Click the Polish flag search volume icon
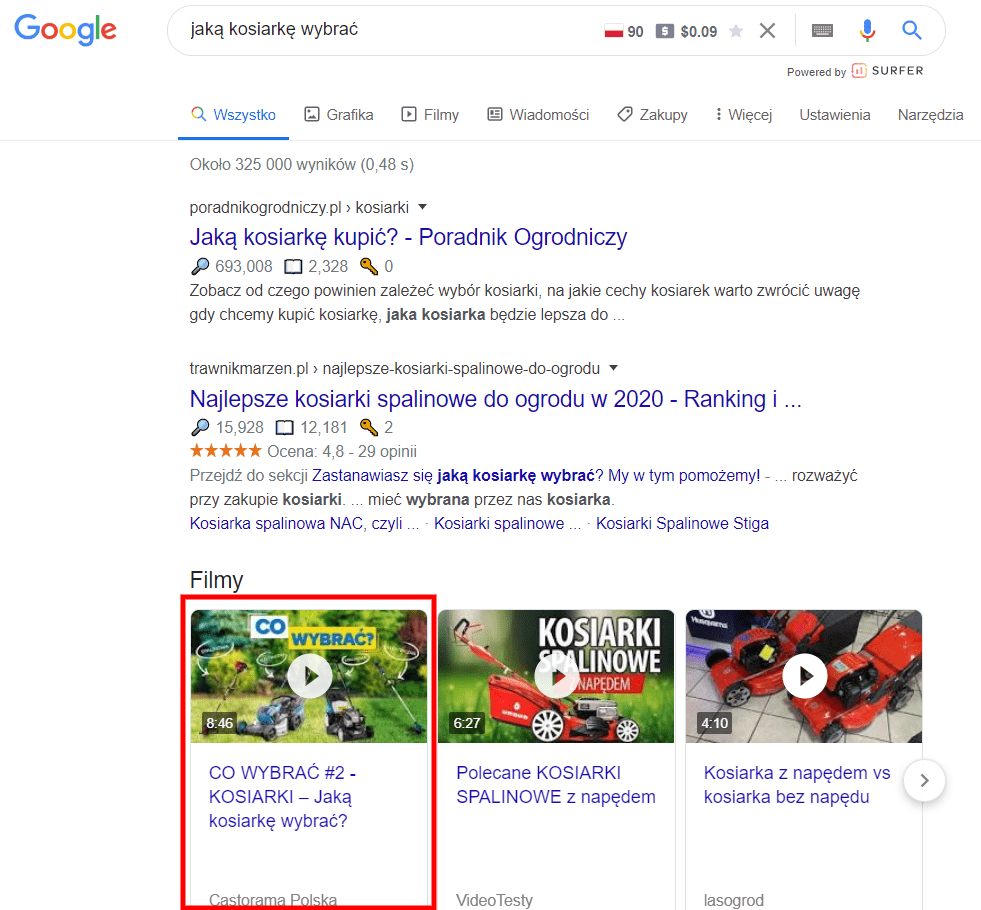Image resolution: width=981 pixels, height=910 pixels. pyautogui.click(x=614, y=31)
